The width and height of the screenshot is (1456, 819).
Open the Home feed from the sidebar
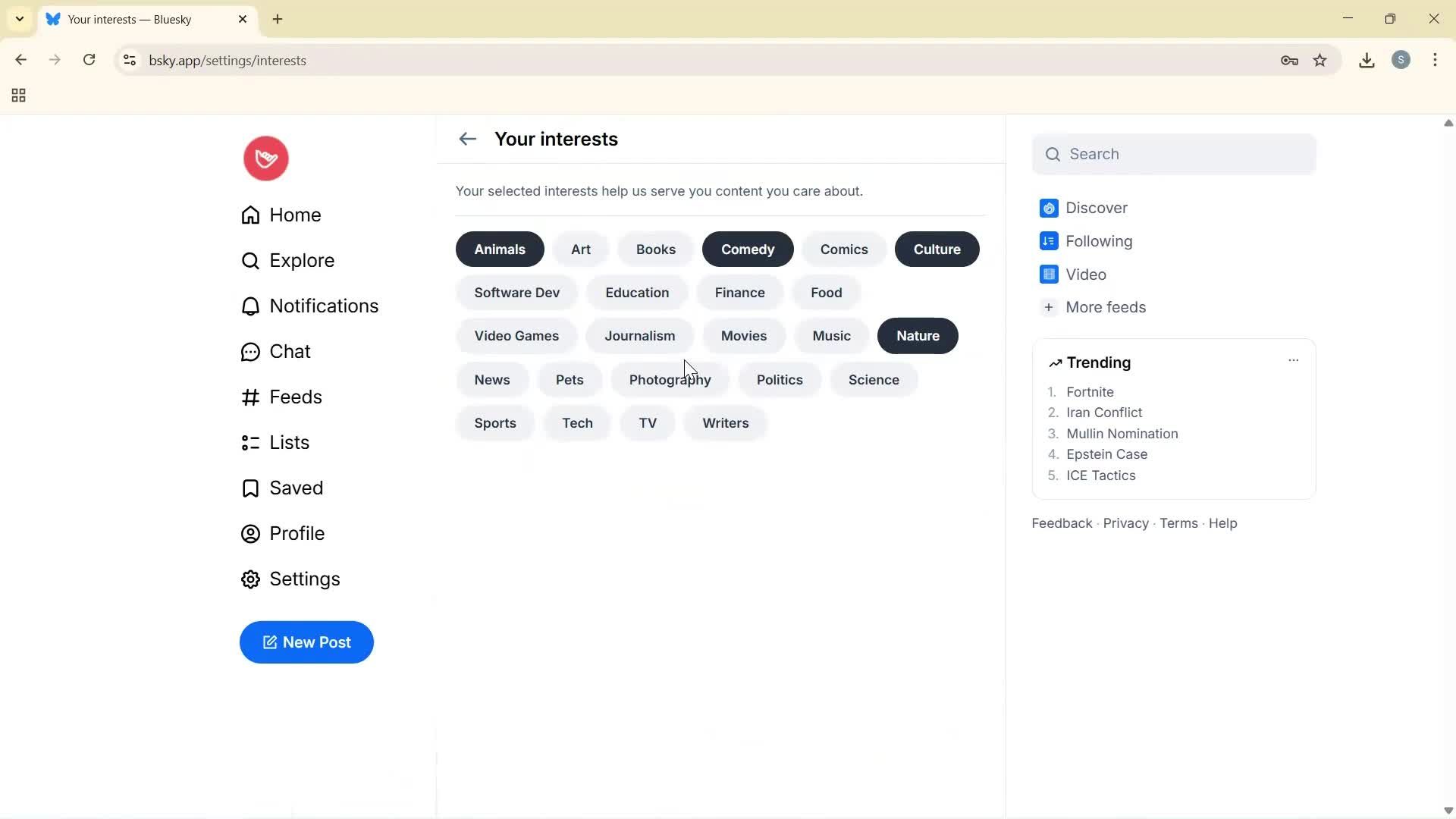tap(295, 215)
